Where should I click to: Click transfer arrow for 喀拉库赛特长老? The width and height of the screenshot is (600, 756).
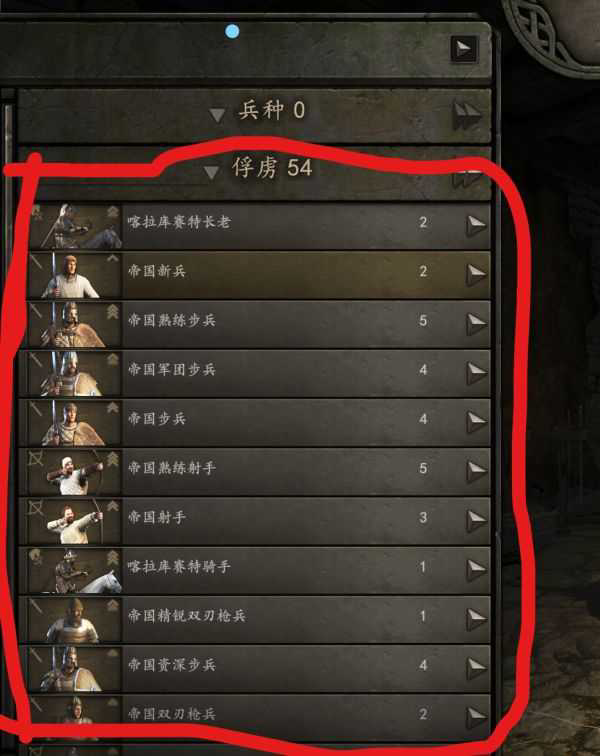tap(477, 226)
